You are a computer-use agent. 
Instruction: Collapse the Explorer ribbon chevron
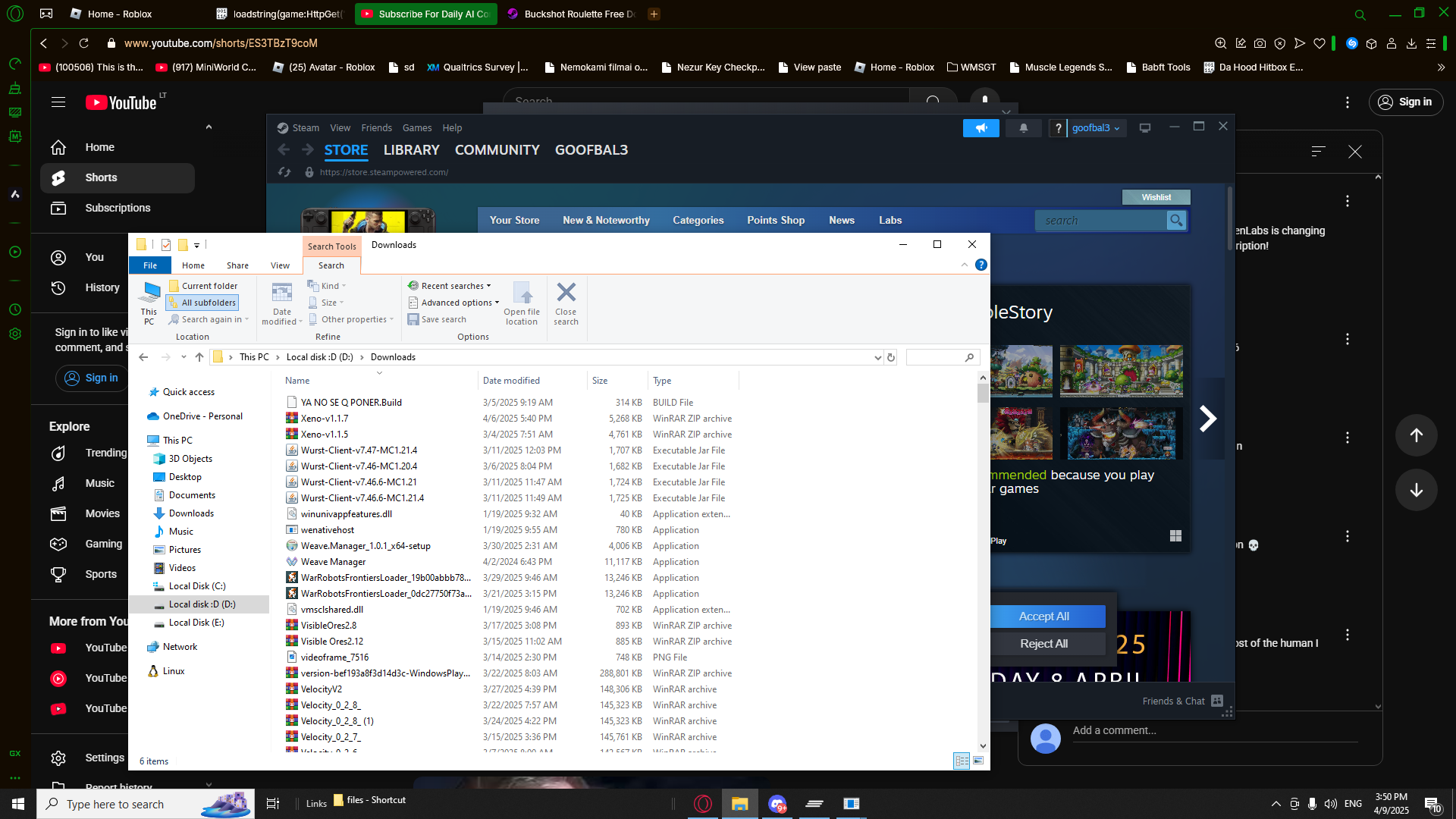pos(964,265)
